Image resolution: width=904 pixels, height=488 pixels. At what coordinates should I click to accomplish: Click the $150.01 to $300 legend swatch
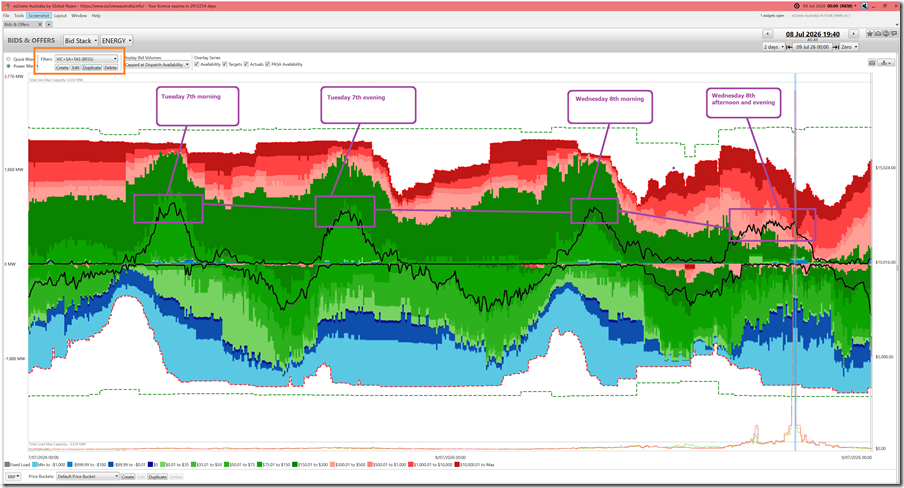click(295, 464)
